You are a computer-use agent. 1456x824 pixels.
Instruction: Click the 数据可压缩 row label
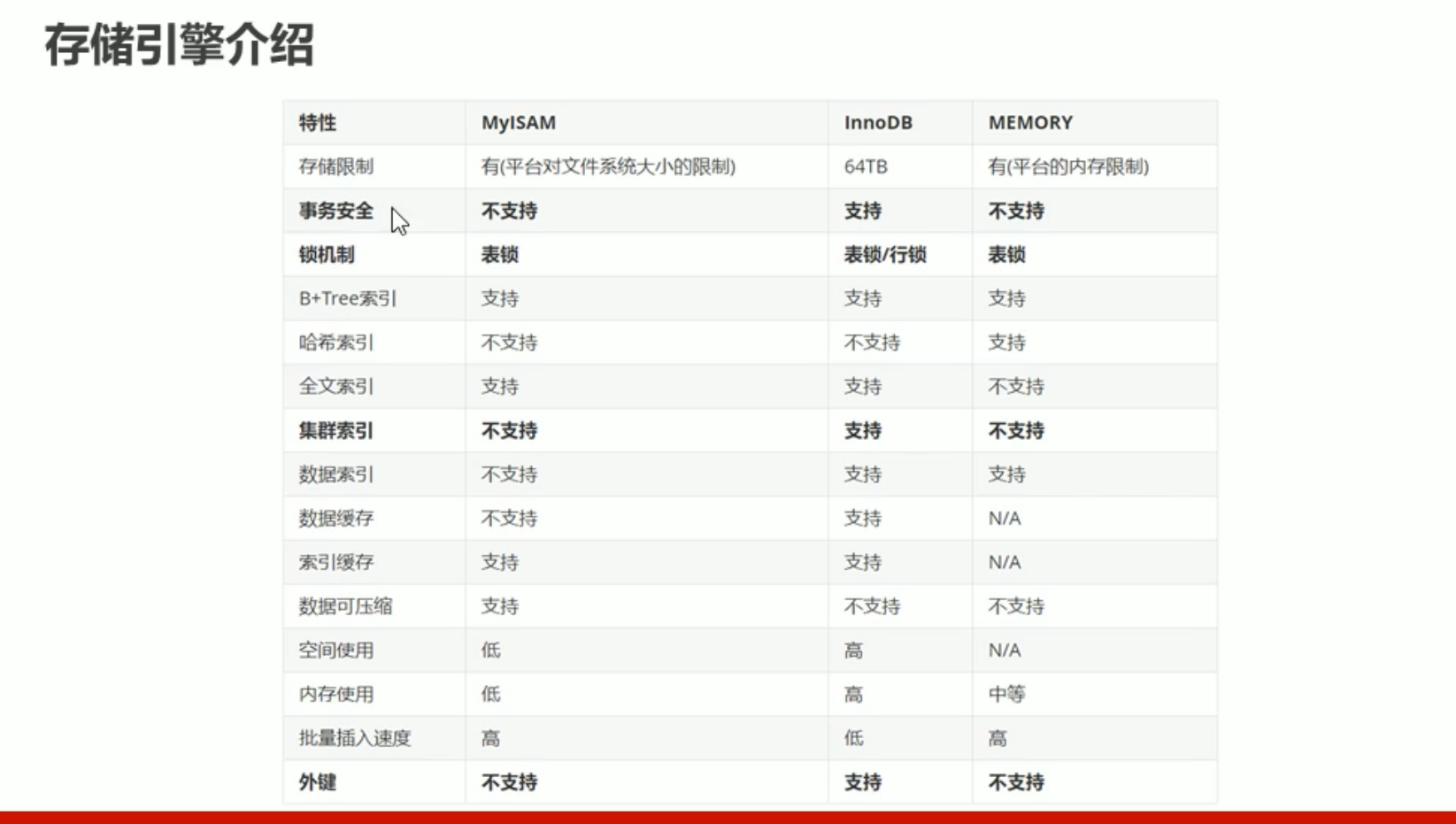pos(345,606)
